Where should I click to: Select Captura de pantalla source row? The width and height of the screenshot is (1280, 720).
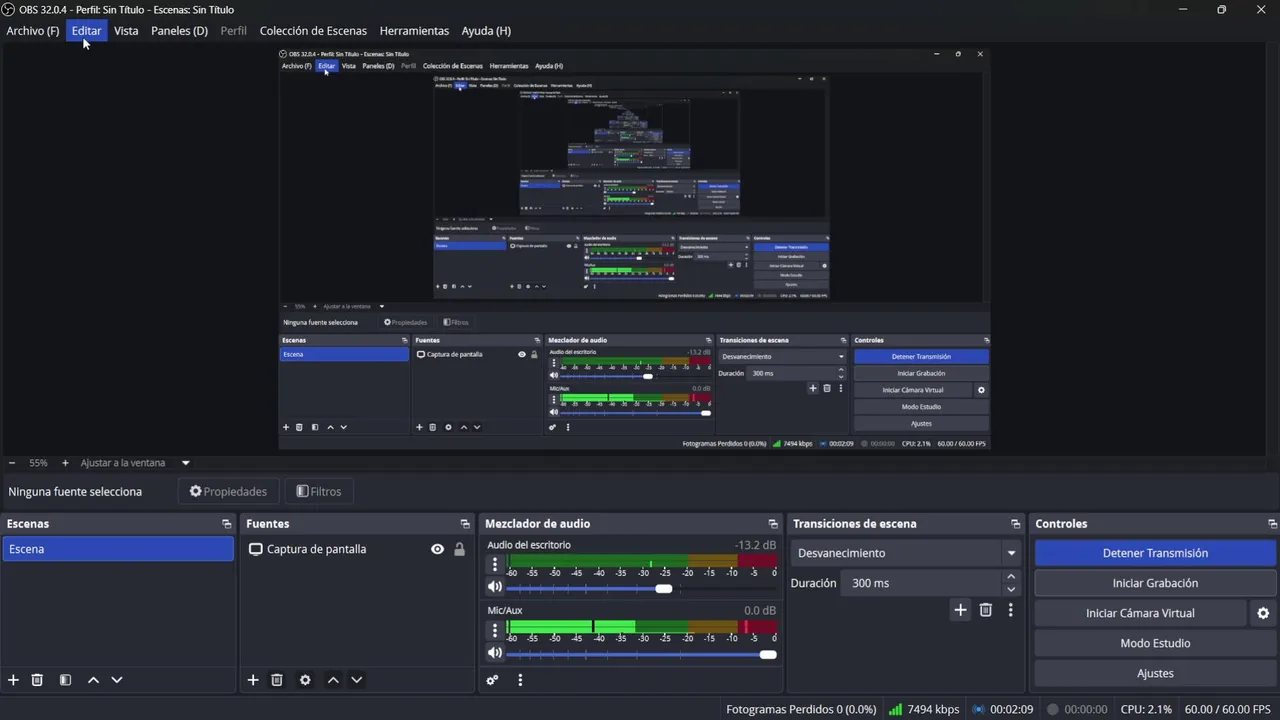(x=355, y=549)
